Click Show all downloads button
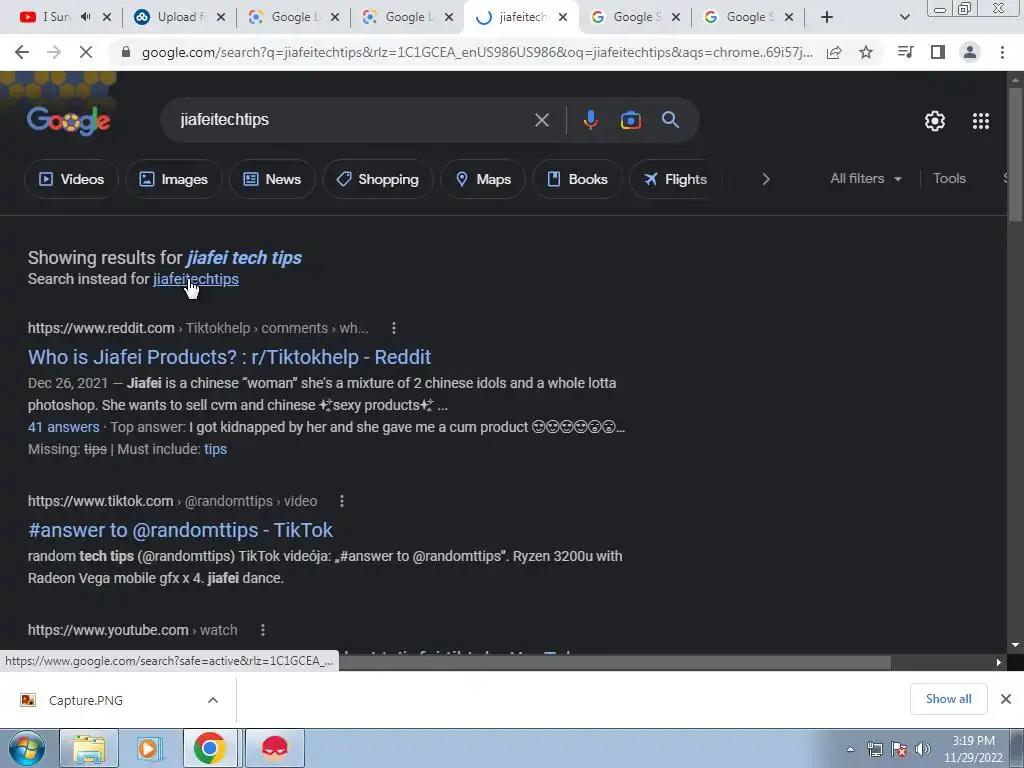The image size is (1024, 768). (948, 699)
